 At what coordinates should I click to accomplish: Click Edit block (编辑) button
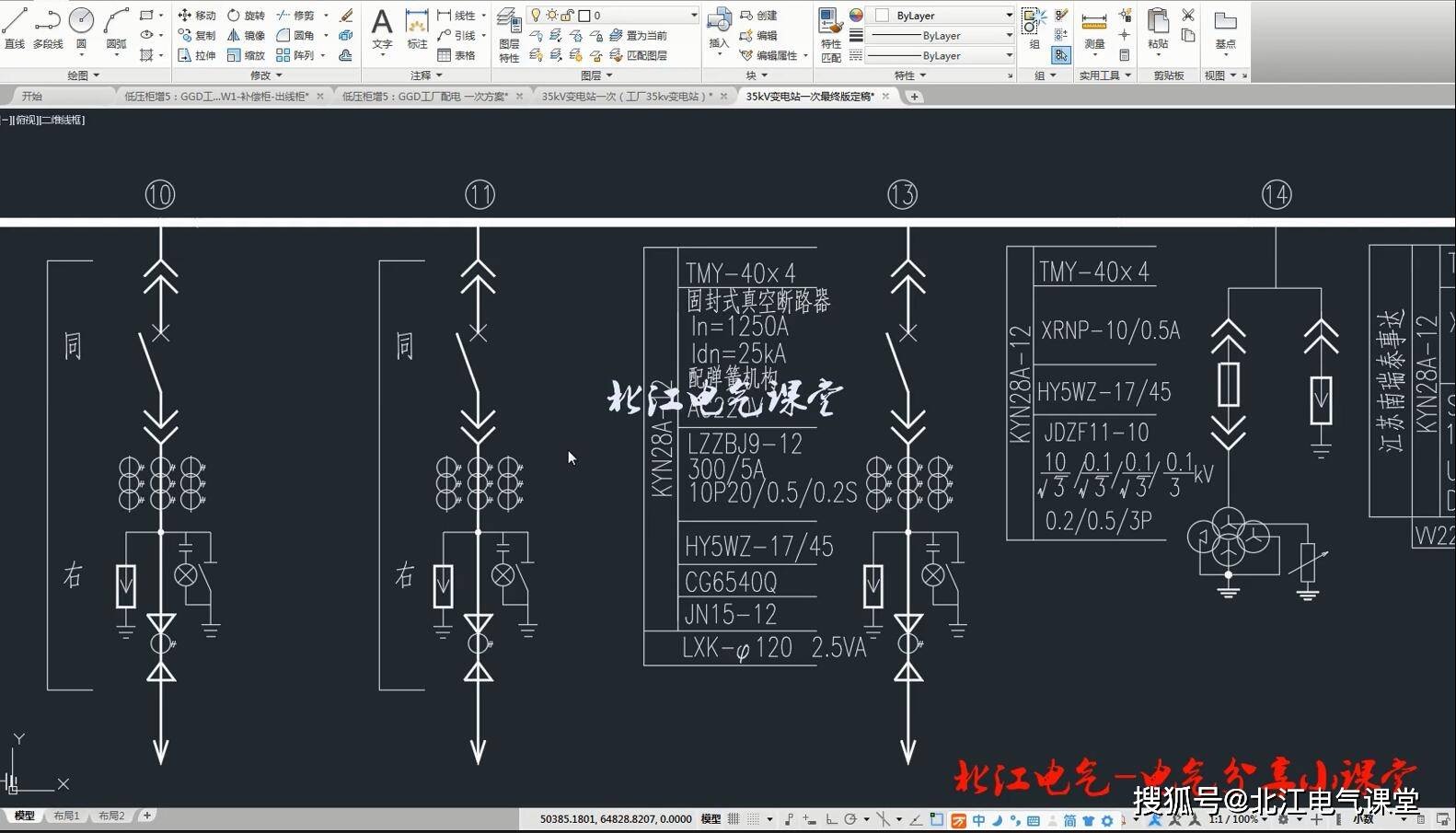[x=758, y=35]
